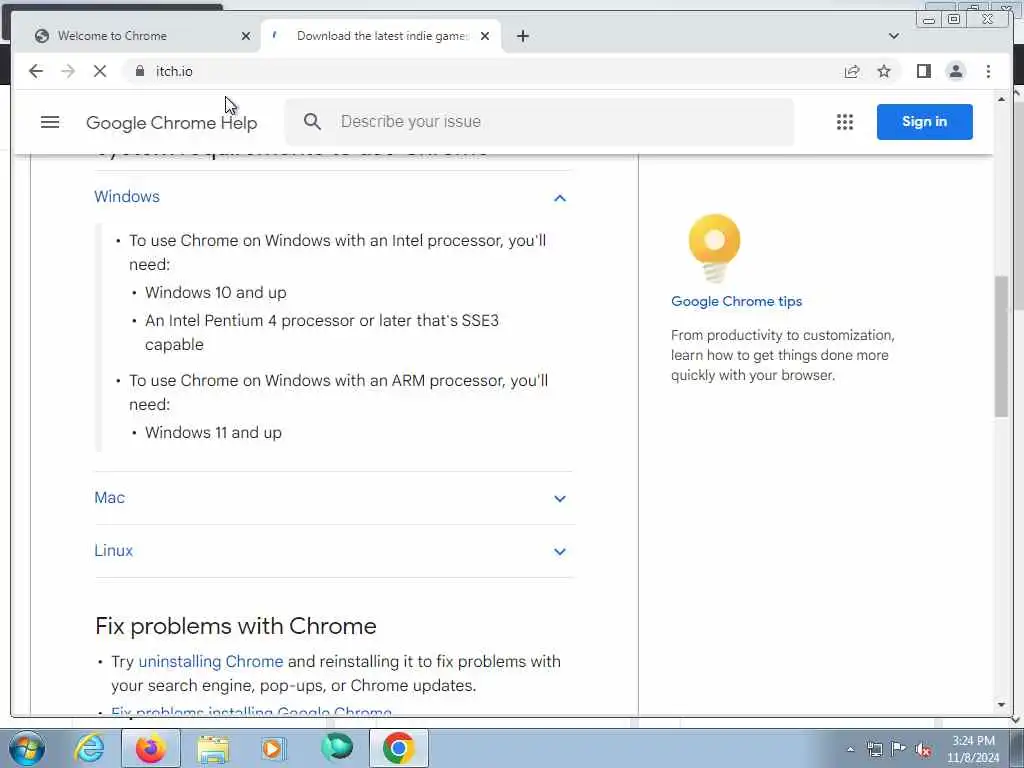Click the Linux section heading
The height and width of the screenshot is (768, 1024).
pyautogui.click(x=114, y=551)
